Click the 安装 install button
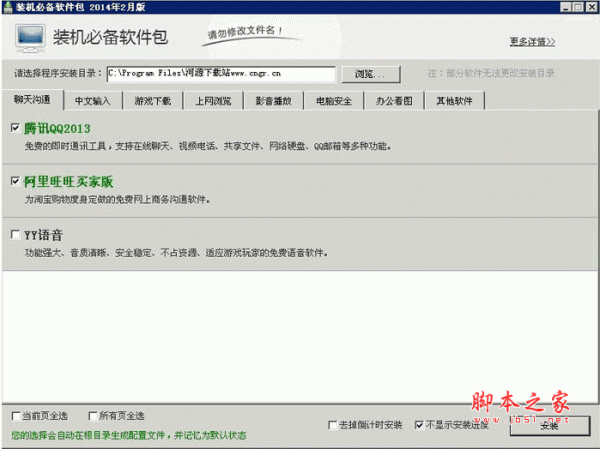 [x=549, y=425]
